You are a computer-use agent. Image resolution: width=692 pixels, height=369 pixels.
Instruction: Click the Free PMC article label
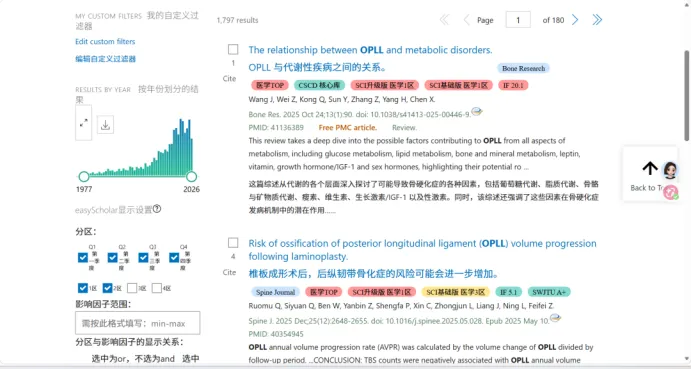tap(348, 128)
